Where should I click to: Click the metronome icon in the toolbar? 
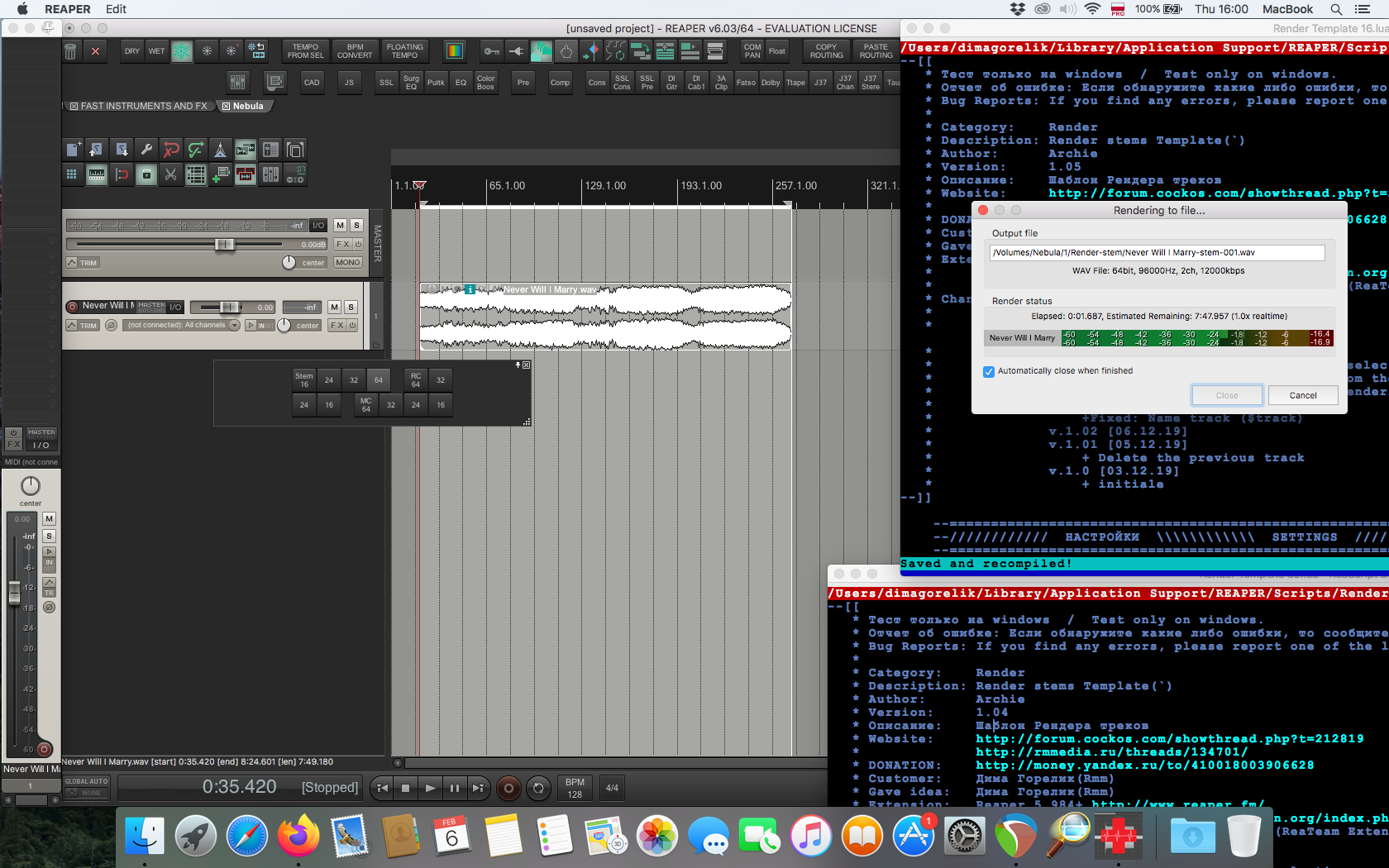[x=220, y=150]
